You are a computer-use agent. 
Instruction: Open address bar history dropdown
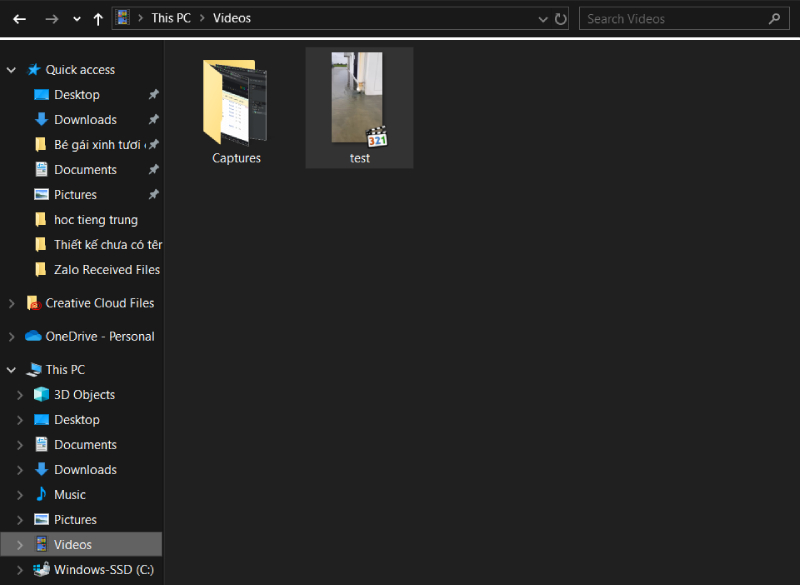pos(543,19)
